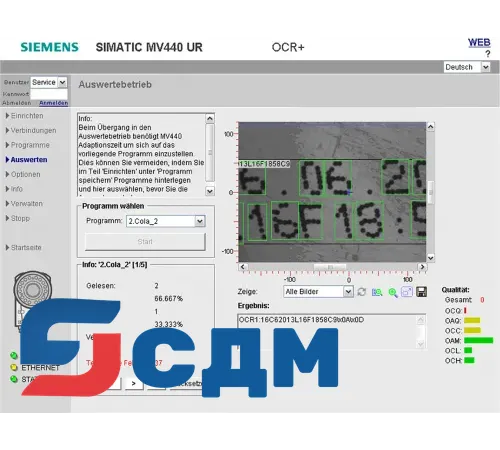Click the Abmelden text under Kennwort
Screen dimensions: 500x450
coord(17,103)
